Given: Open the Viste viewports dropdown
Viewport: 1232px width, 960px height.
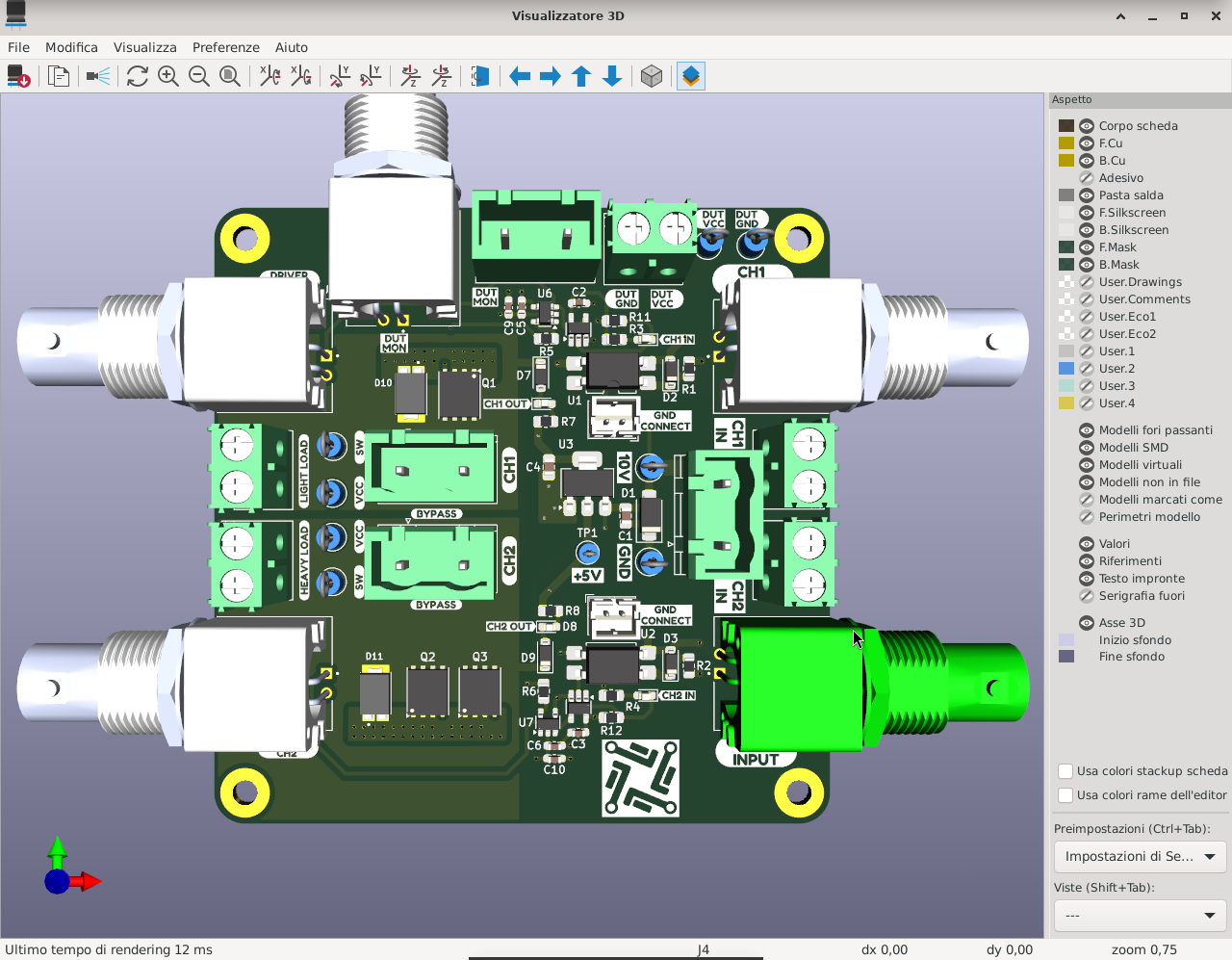Looking at the screenshot, I should pyautogui.click(x=1141, y=915).
